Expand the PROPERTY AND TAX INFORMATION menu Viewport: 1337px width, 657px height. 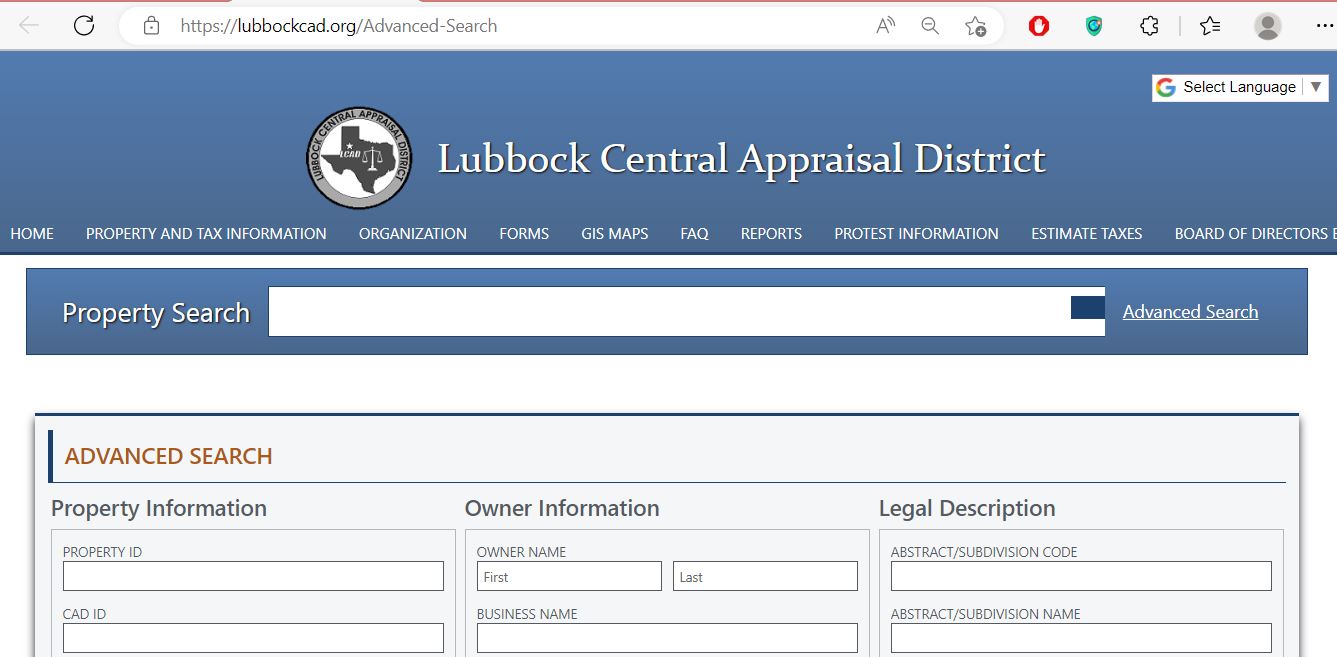coord(205,233)
